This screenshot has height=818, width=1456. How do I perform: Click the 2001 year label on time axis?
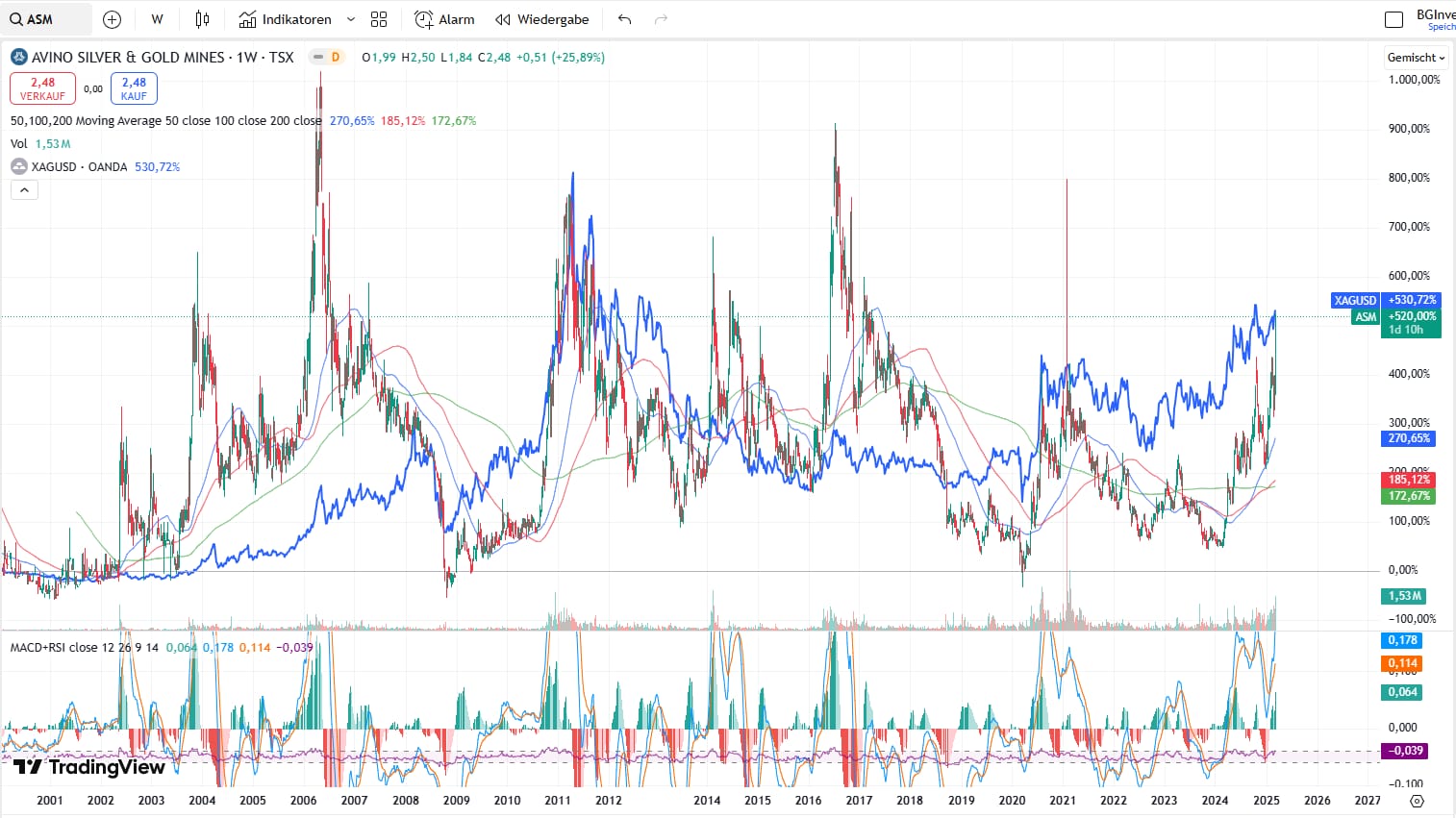pos(50,801)
